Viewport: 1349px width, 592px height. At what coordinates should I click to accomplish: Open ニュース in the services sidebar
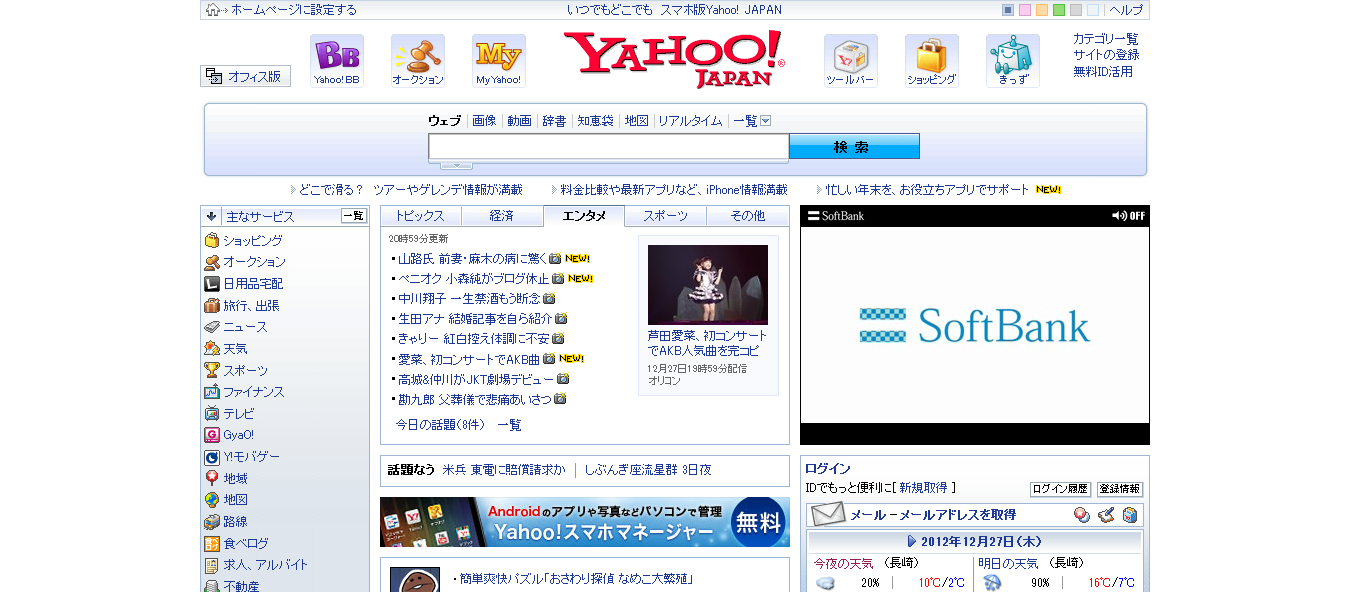click(x=245, y=327)
